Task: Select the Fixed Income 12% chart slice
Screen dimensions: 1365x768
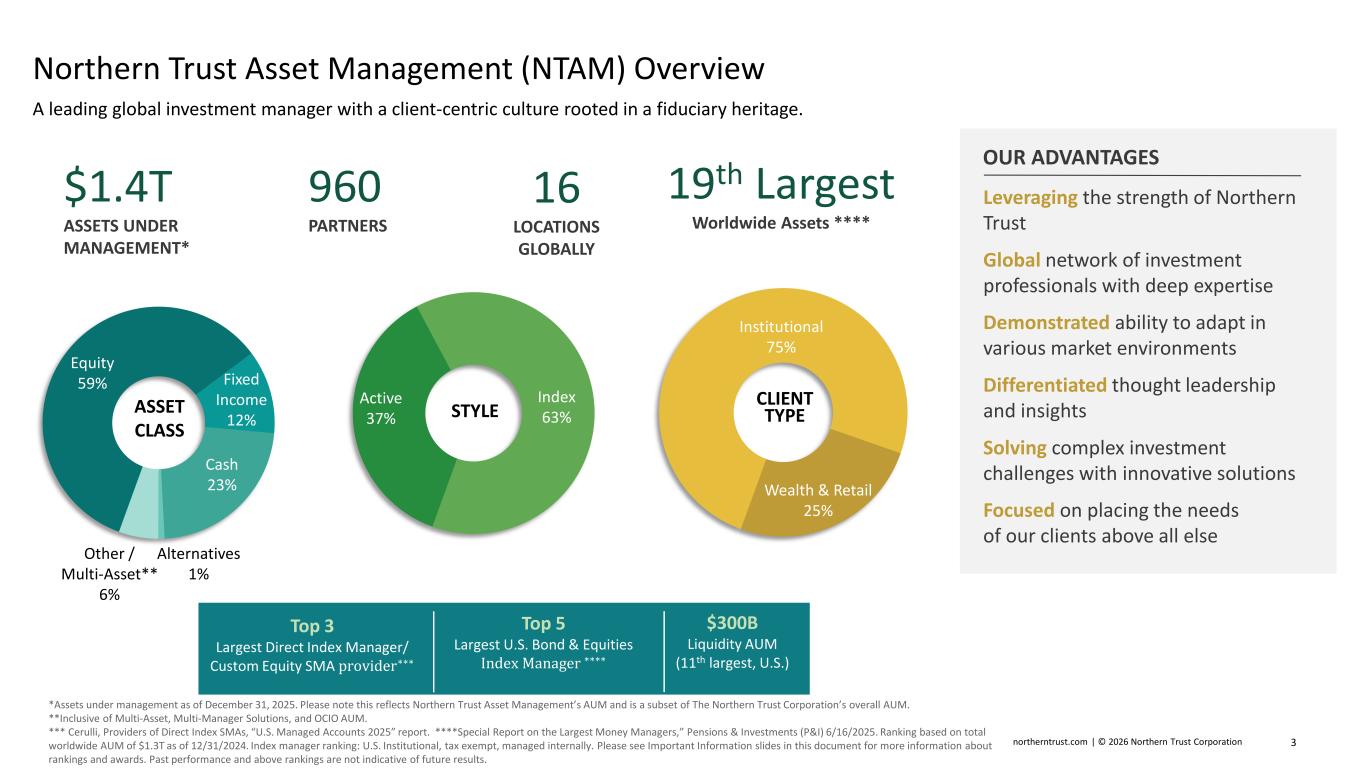Action: point(241,400)
